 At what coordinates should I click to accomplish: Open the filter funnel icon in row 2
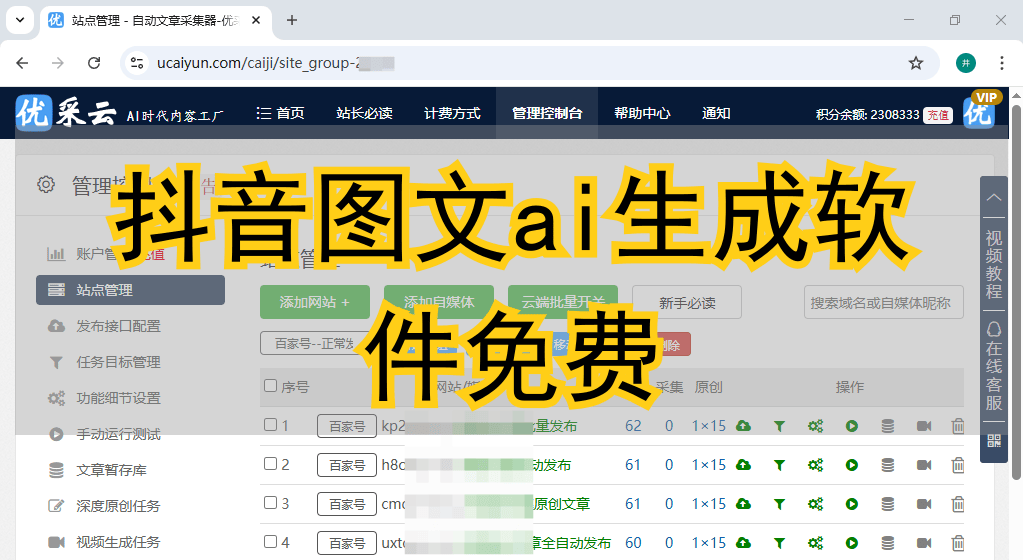[779, 465]
